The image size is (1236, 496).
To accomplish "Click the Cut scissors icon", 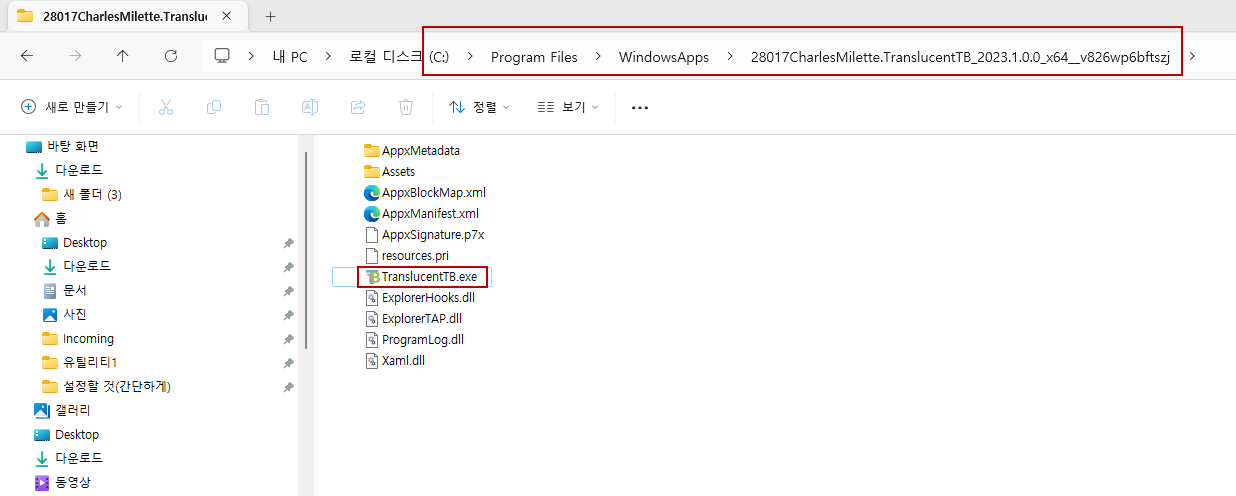I will [x=166, y=107].
